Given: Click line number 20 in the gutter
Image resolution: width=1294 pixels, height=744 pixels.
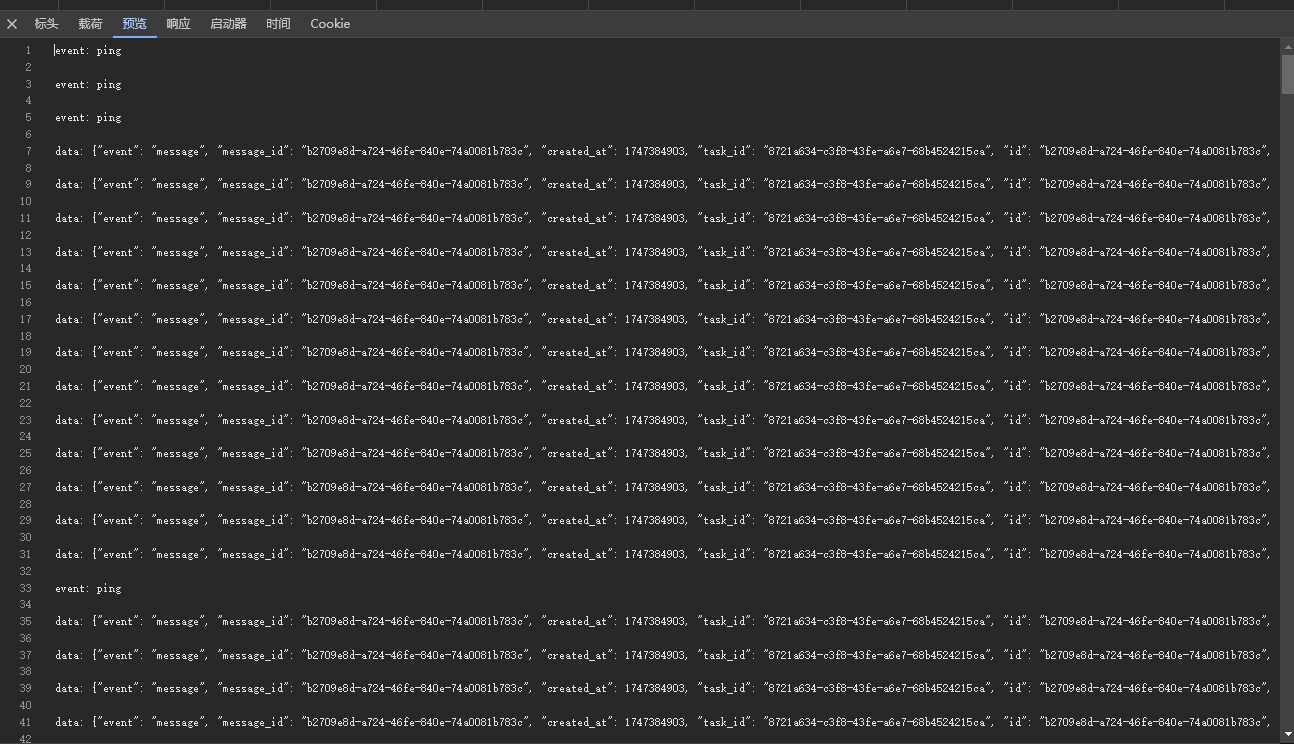Looking at the screenshot, I should click(x=26, y=370).
